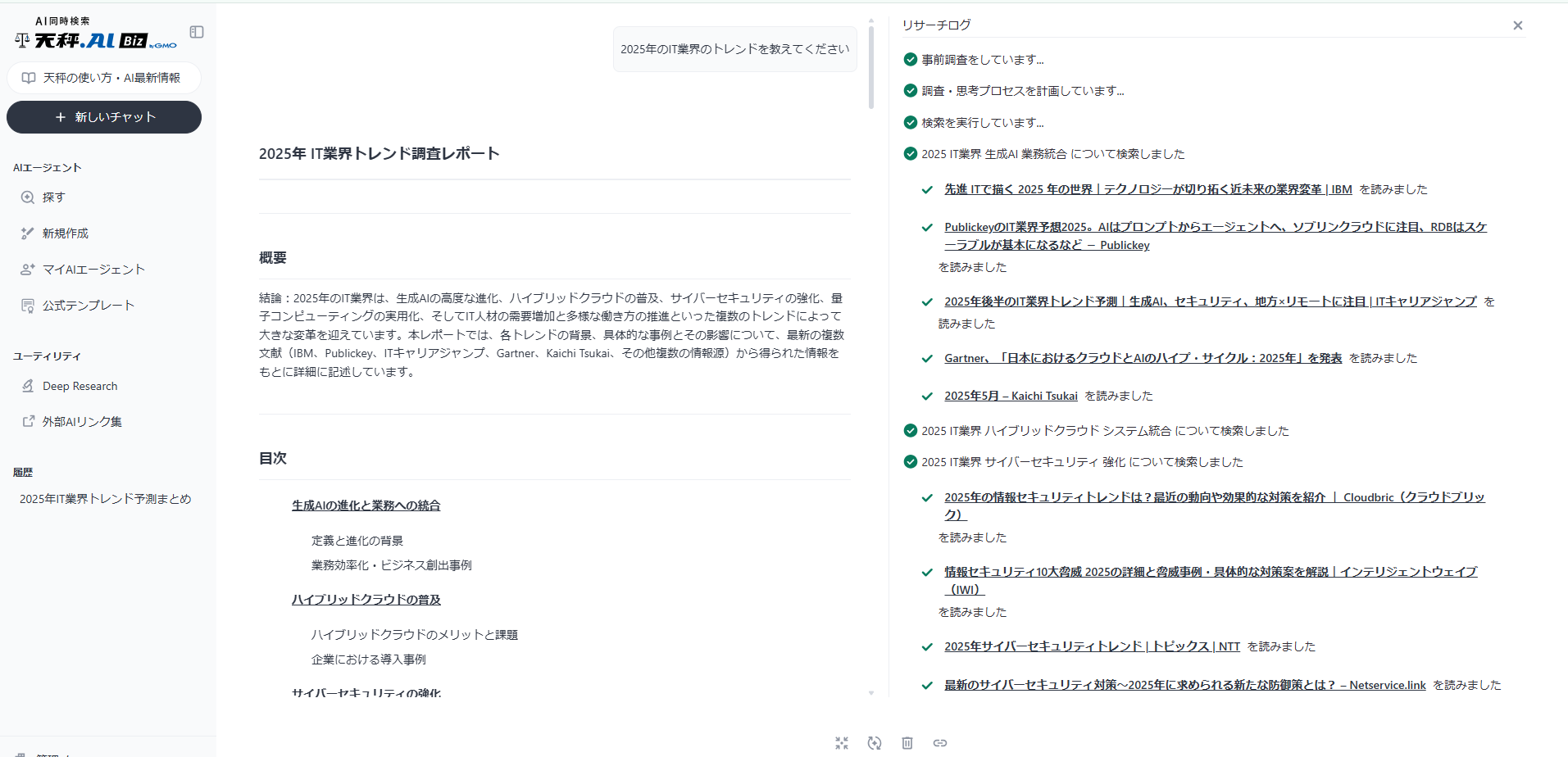
Task: Start a new chat with 新しいチャット
Action: (103, 117)
